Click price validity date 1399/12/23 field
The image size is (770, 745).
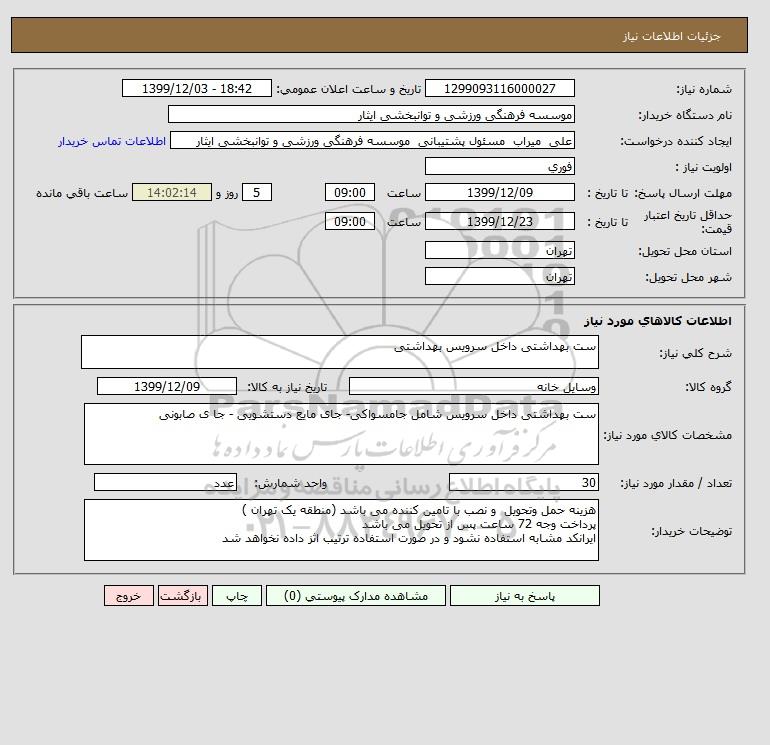tap(499, 221)
